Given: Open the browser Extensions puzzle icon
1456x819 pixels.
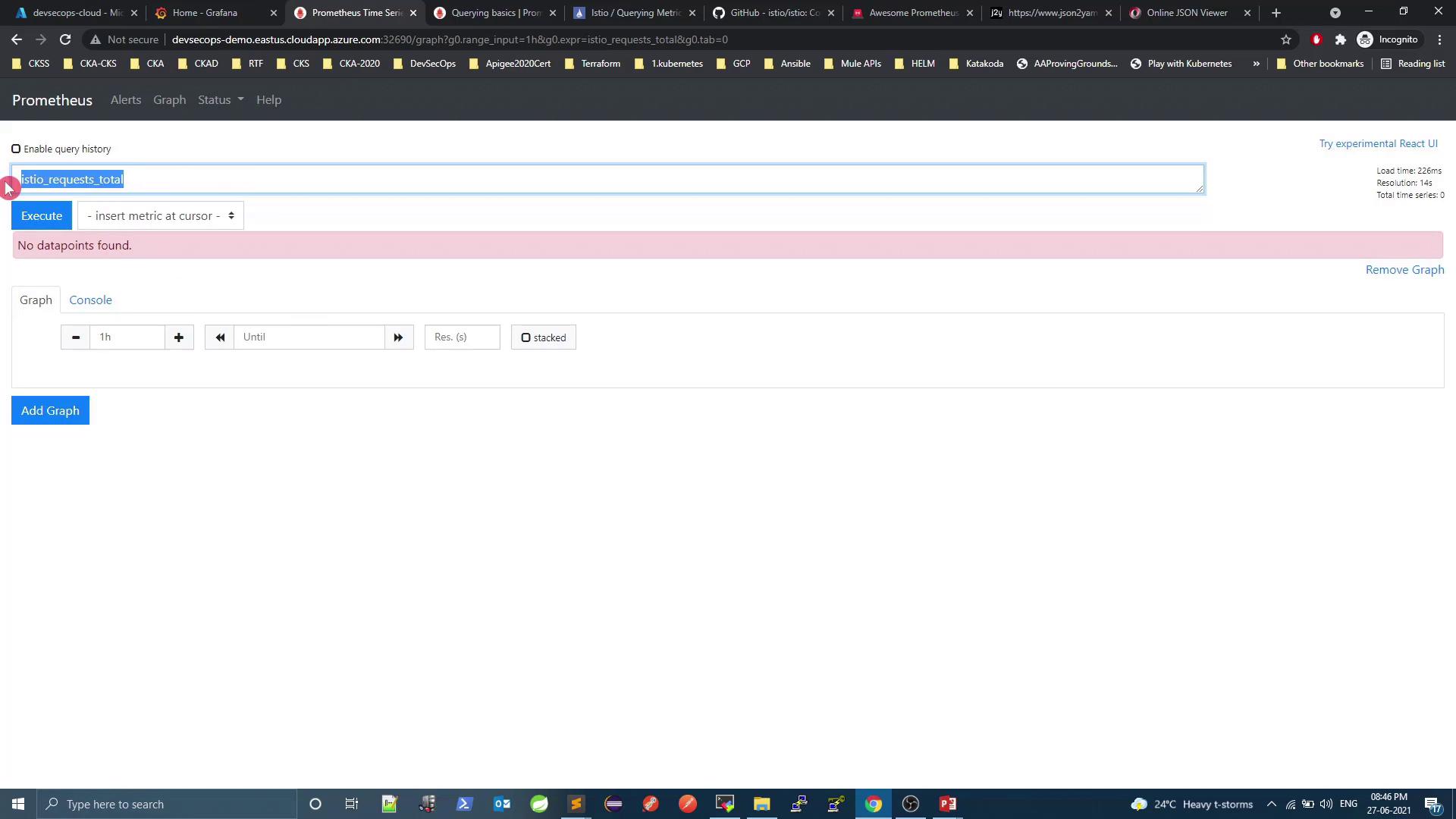Looking at the screenshot, I should click(x=1341, y=39).
